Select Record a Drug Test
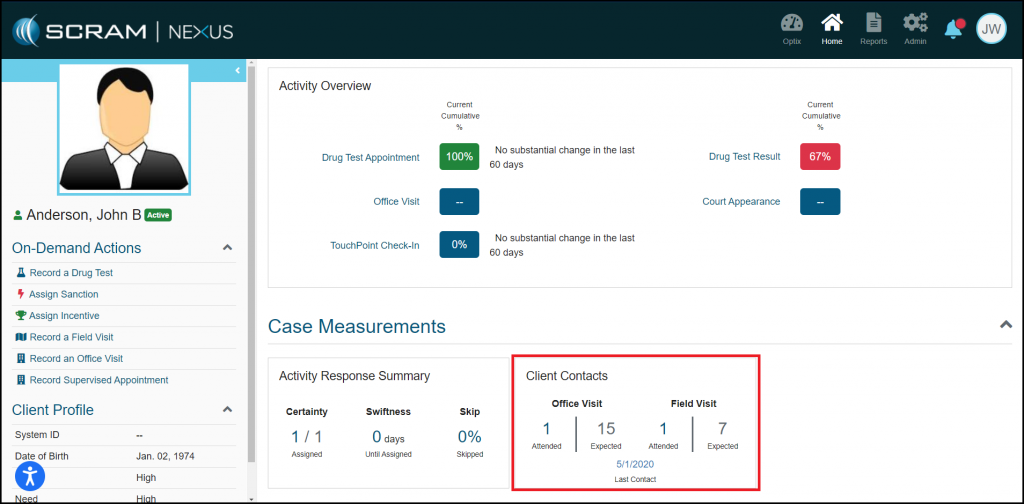 coord(70,273)
